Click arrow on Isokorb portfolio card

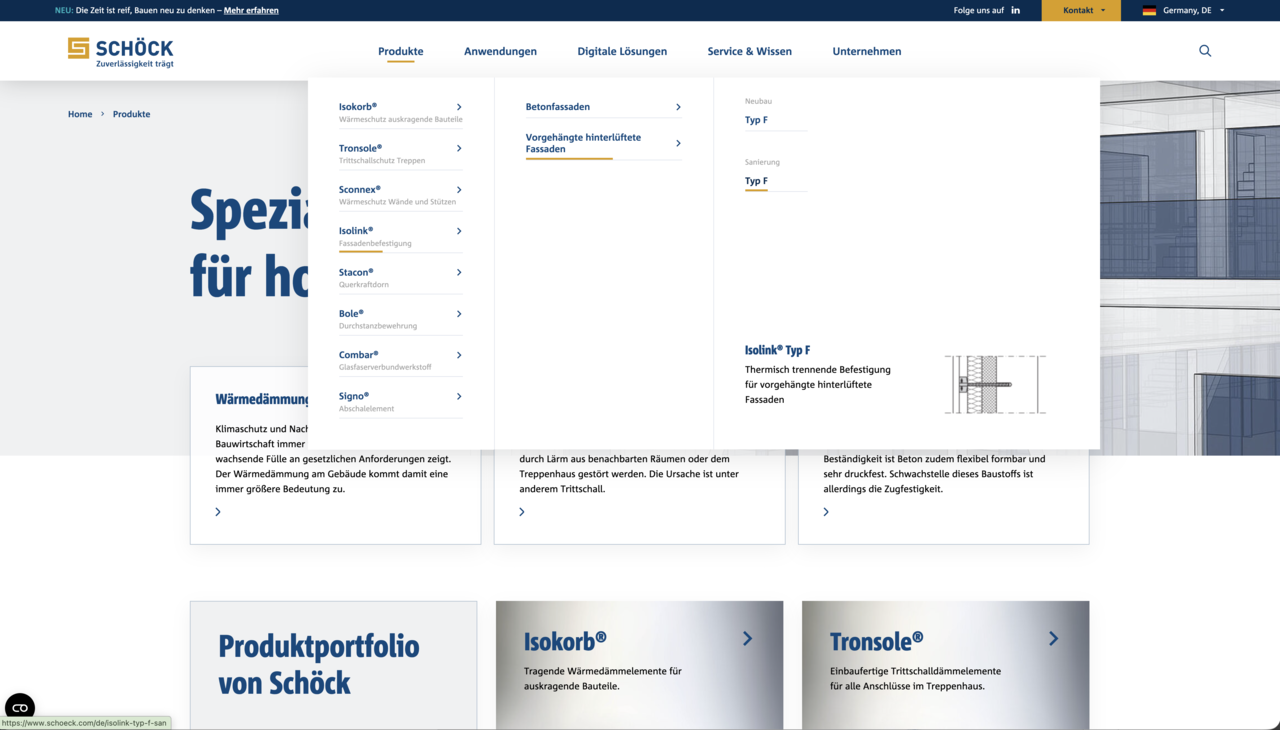click(x=747, y=638)
